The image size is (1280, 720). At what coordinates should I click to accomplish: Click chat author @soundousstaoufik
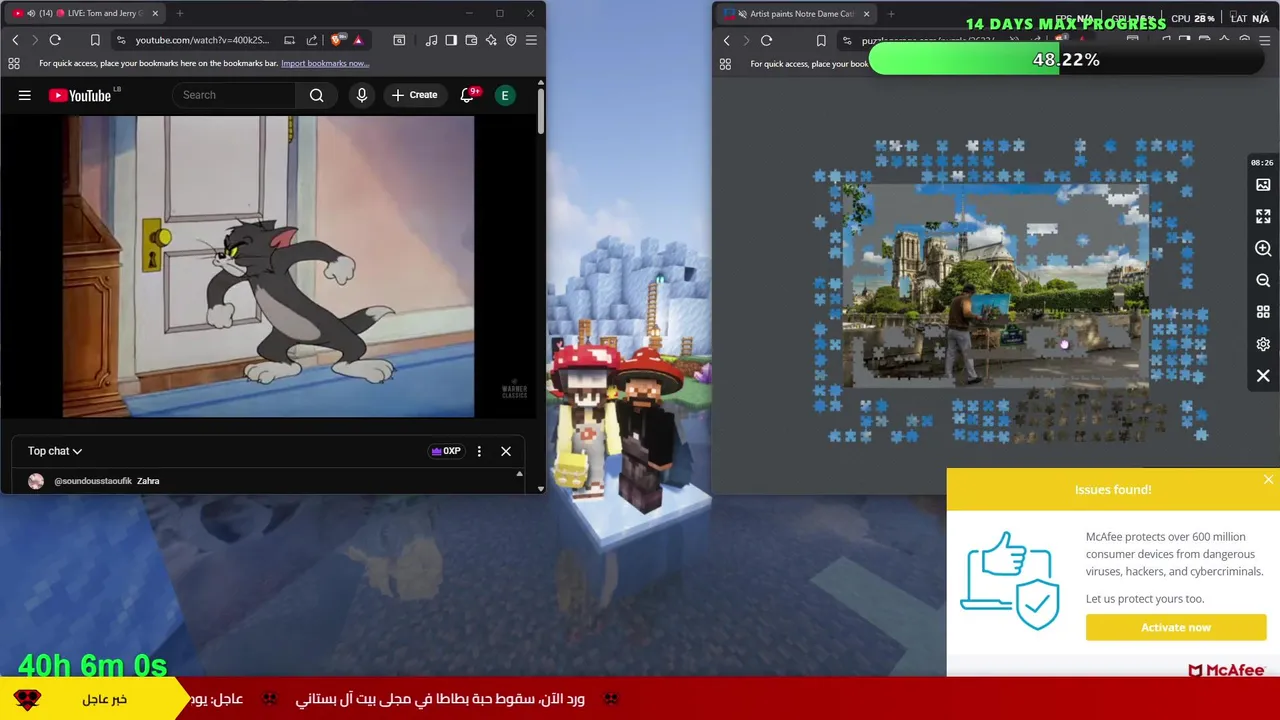[x=93, y=481]
